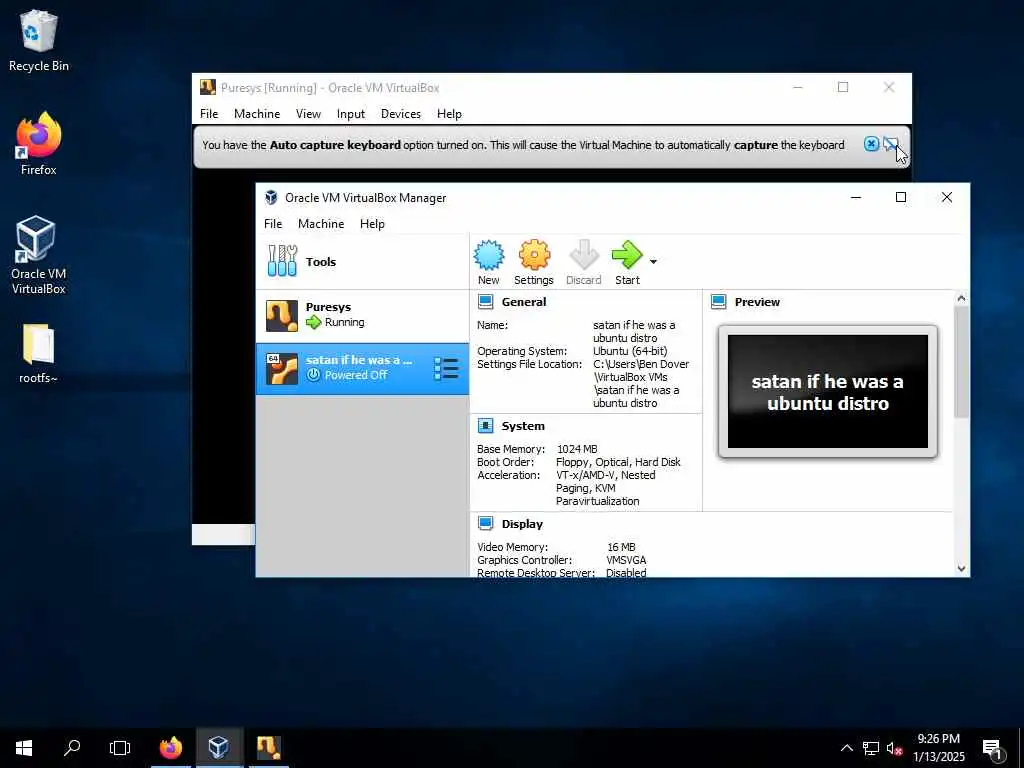Click the details pane scrollbar thumb

pyautogui.click(x=961, y=362)
